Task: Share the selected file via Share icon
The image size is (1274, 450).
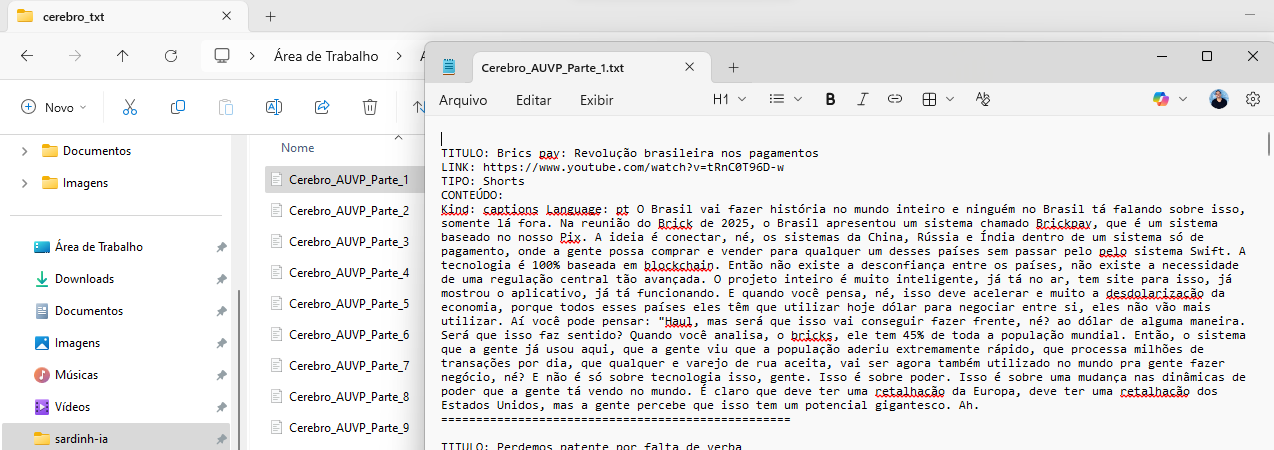Action: (322, 107)
